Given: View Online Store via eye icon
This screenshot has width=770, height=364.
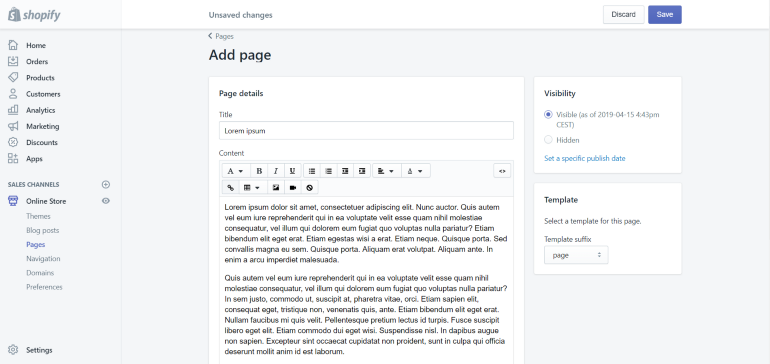Looking at the screenshot, I should click(106, 201).
